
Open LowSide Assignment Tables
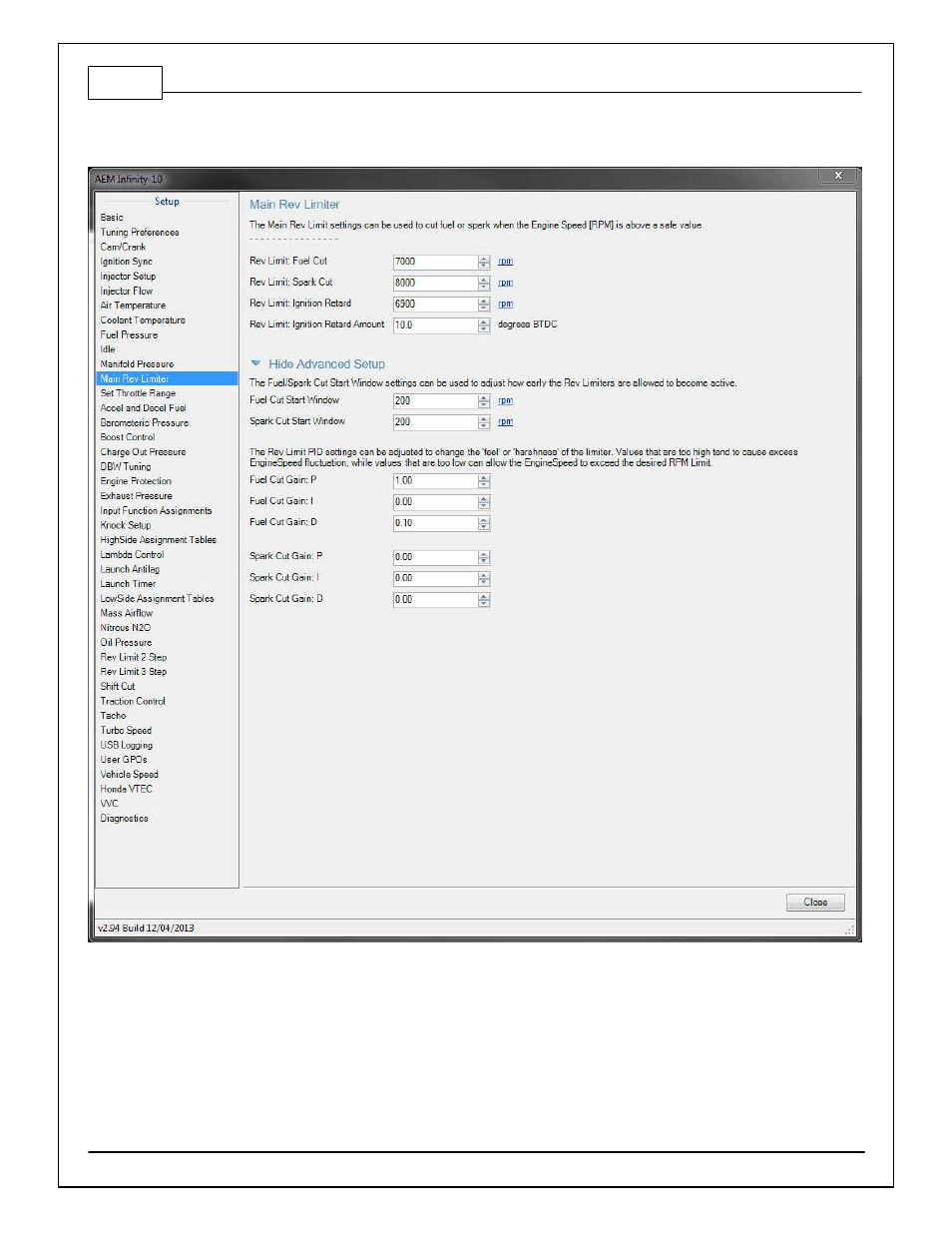157,599
